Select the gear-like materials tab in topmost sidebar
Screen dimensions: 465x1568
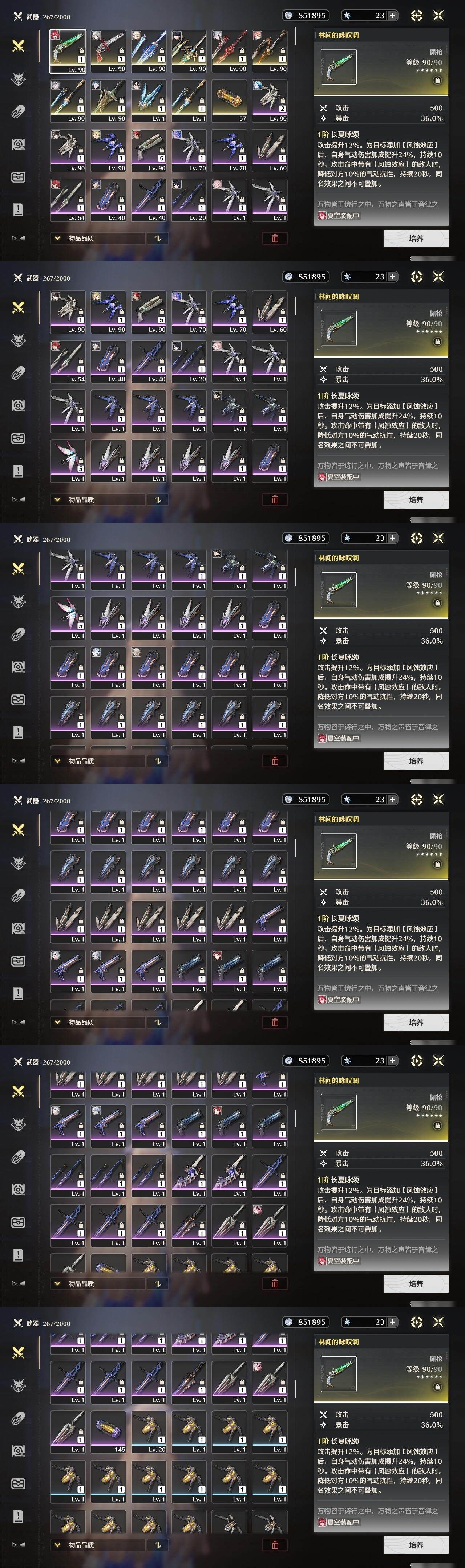tap(18, 144)
